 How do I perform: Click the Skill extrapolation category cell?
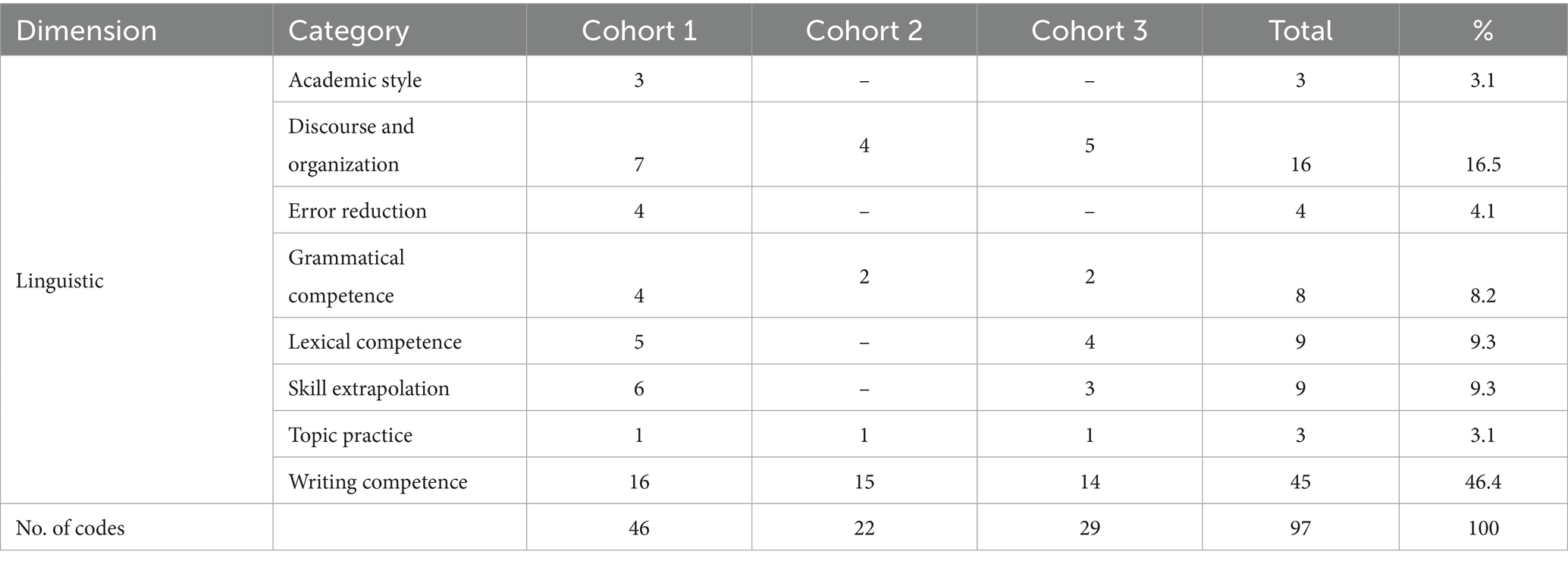[368, 388]
